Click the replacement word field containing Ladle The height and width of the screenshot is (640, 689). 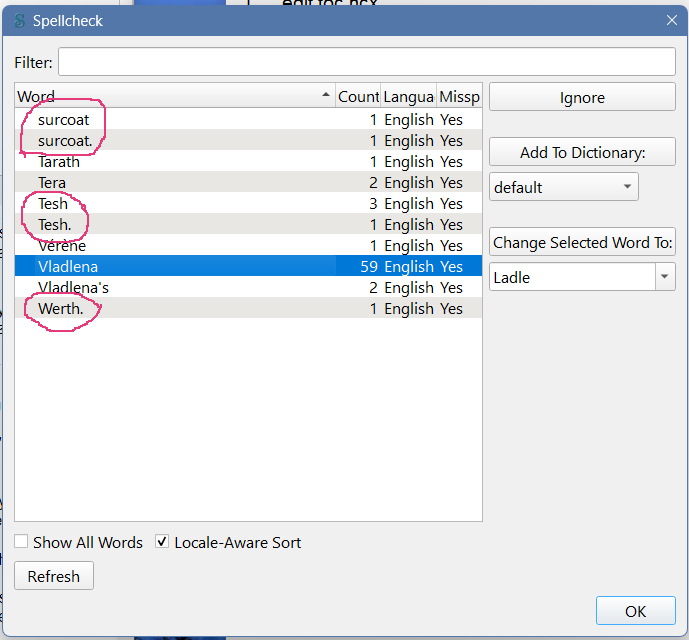[x=570, y=277]
